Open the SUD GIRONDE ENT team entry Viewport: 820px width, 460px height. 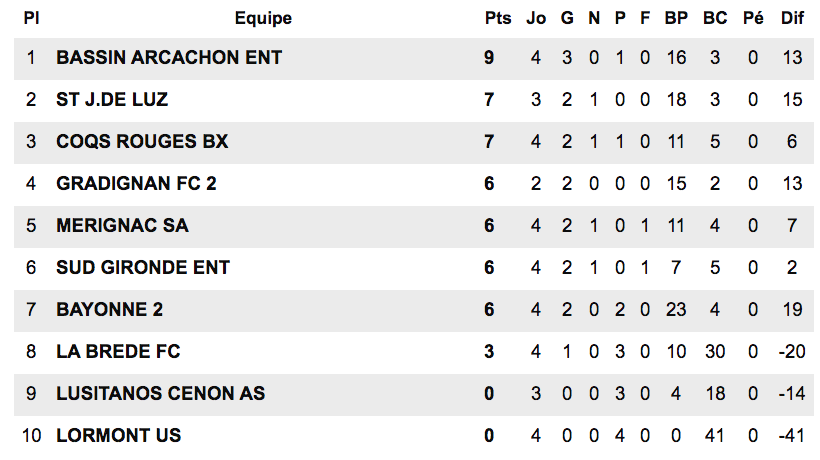[143, 268]
